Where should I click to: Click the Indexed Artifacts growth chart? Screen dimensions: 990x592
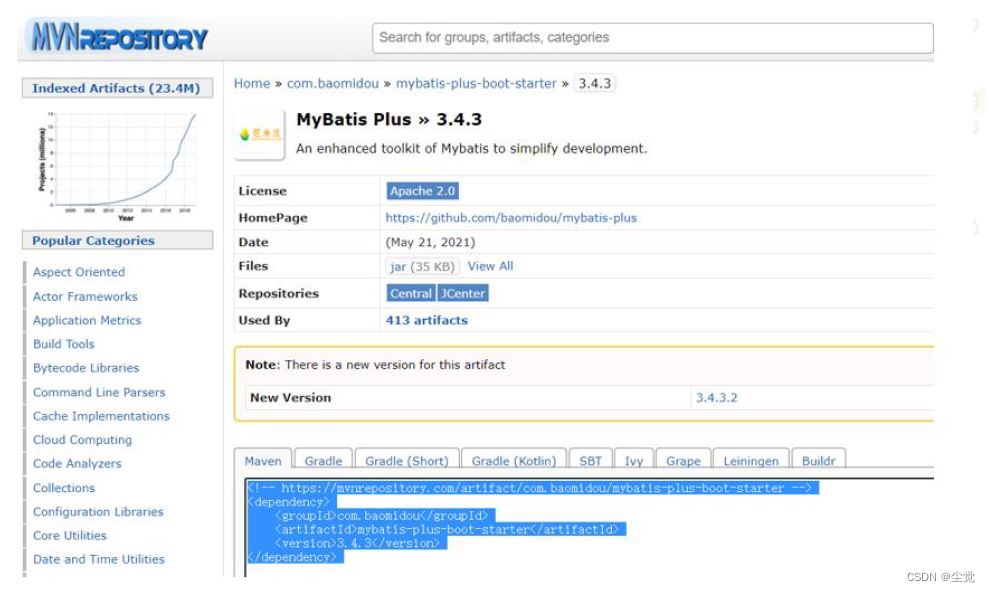[x=118, y=166]
